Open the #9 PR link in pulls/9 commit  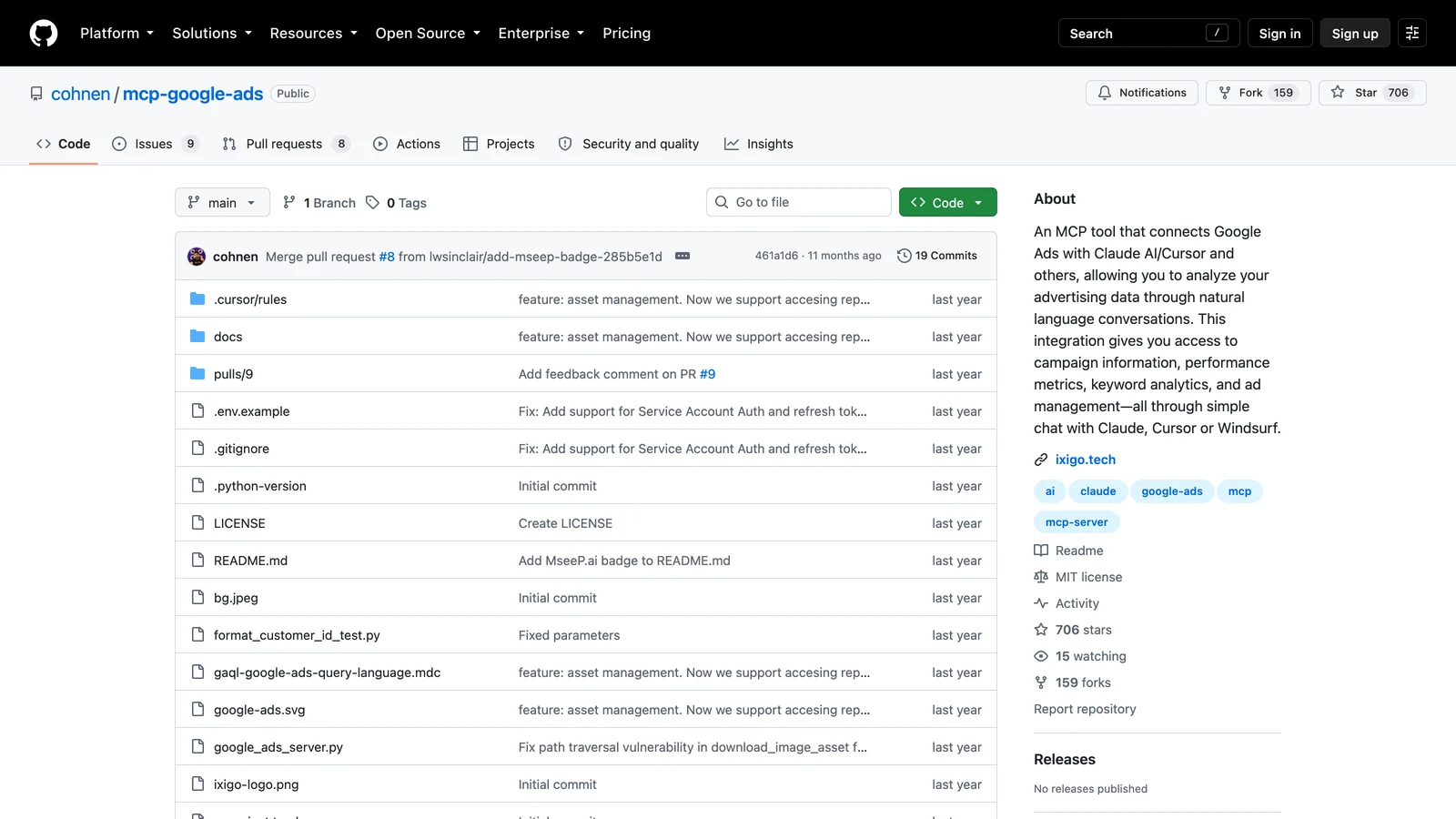tap(707, 374)
